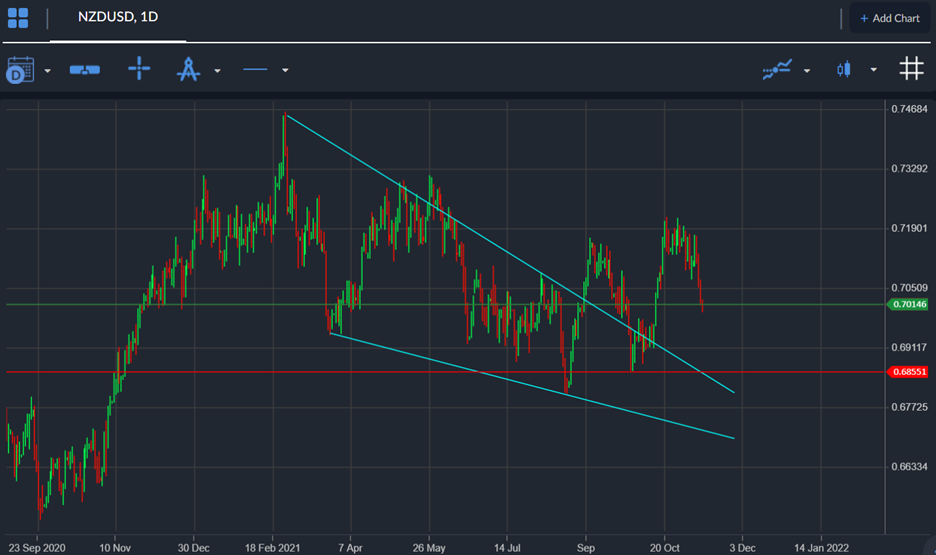The image size is (936, 555).
Task: Open the indicators dropdown arrow
Action: 806,71
